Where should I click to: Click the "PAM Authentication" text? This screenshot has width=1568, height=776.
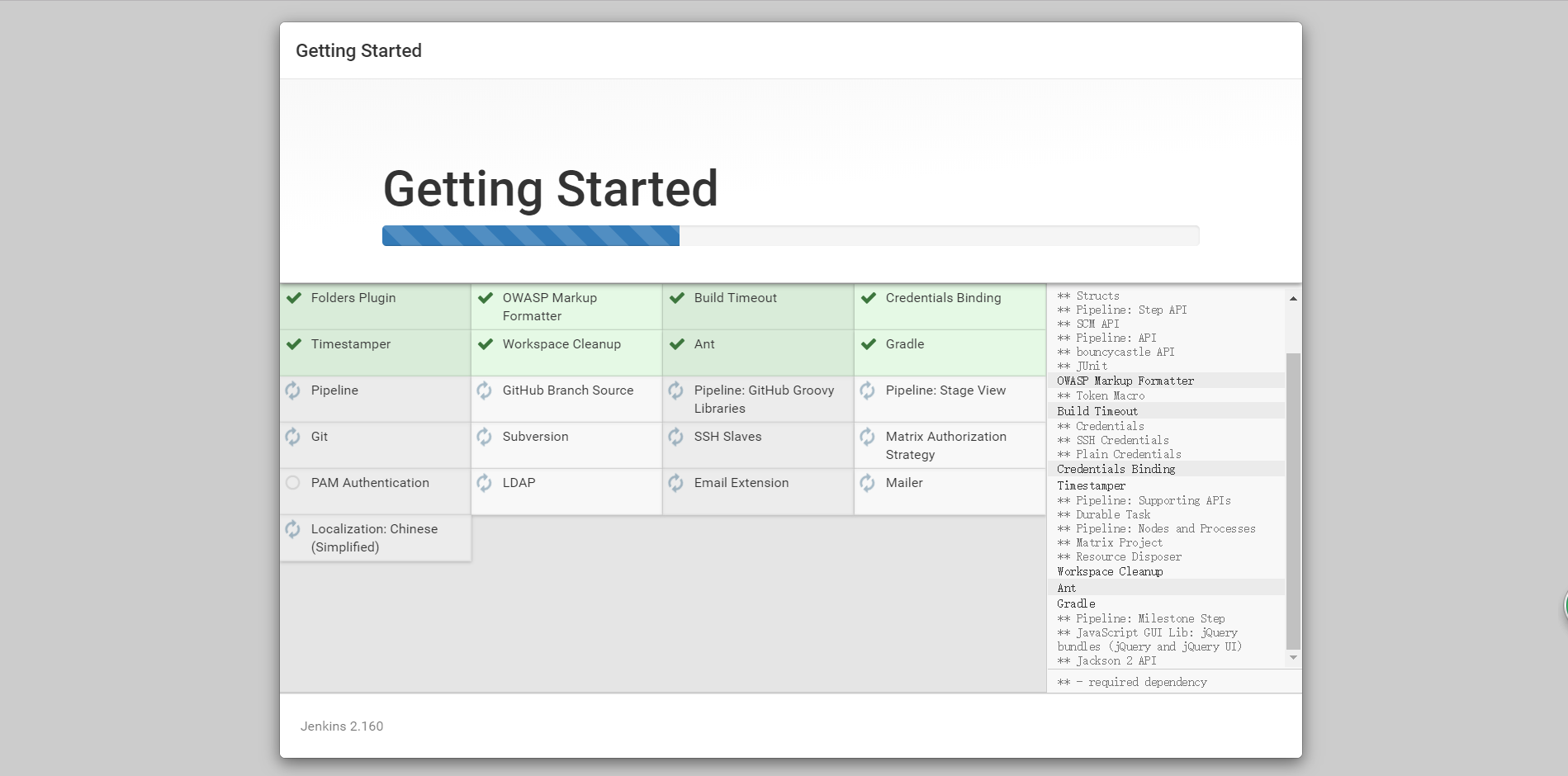coord(370,483)
